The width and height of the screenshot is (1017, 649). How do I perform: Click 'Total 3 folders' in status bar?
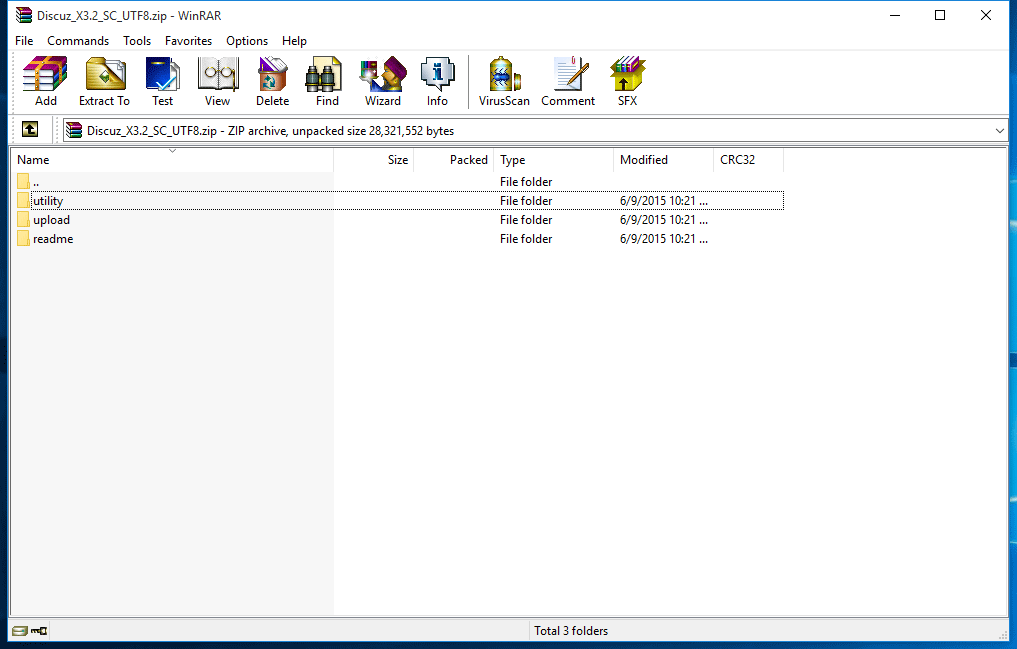(571, 631)
